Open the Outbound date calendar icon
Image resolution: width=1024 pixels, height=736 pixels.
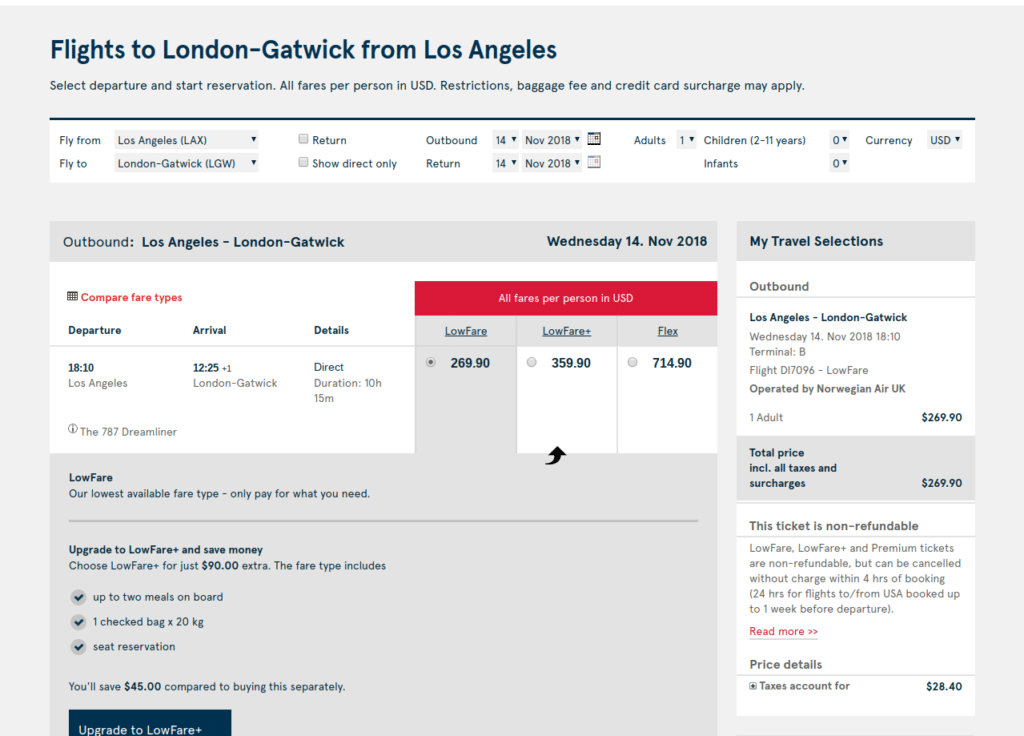(594, 138)
